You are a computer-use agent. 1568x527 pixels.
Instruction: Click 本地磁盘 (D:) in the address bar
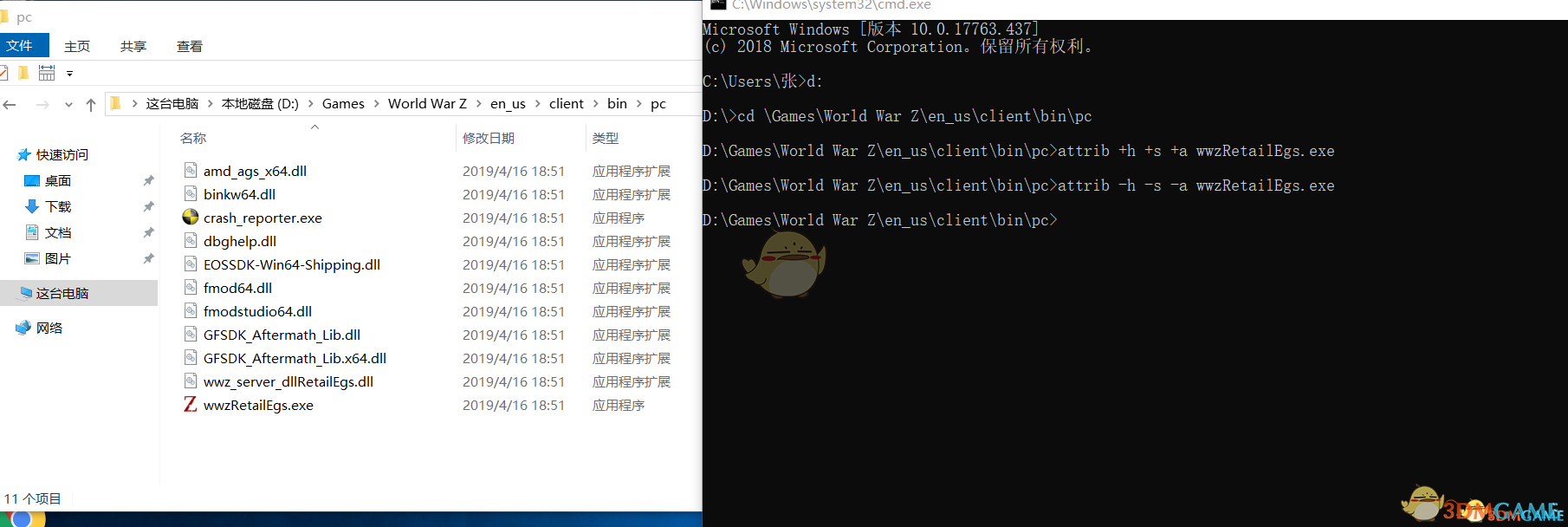(x=260, y=104)
